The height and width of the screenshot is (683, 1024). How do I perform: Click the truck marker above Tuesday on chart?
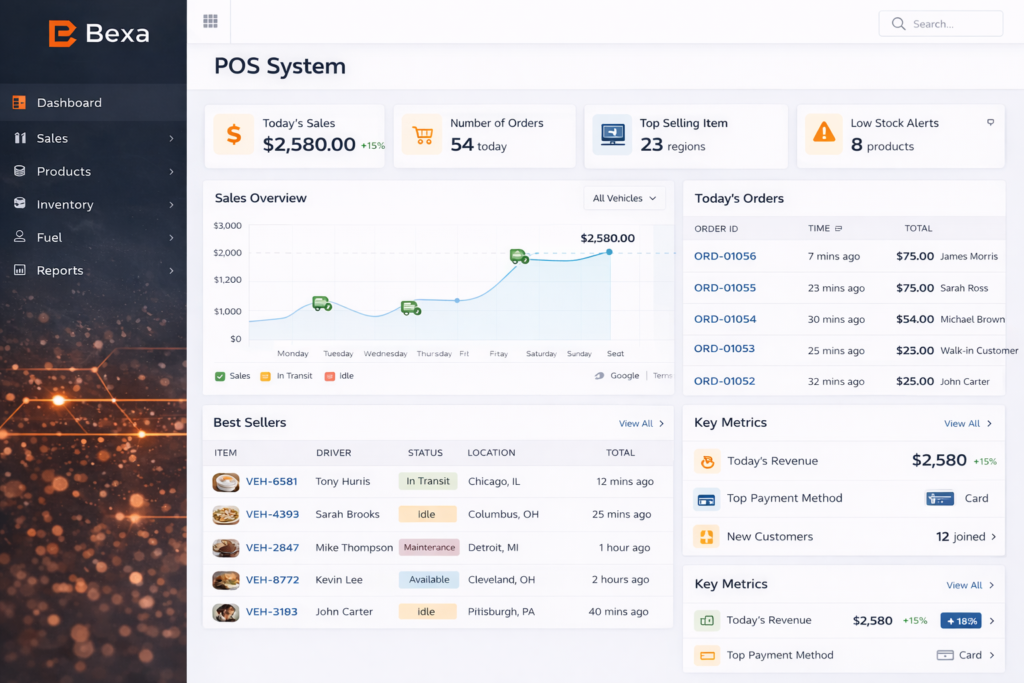point(321,303)
